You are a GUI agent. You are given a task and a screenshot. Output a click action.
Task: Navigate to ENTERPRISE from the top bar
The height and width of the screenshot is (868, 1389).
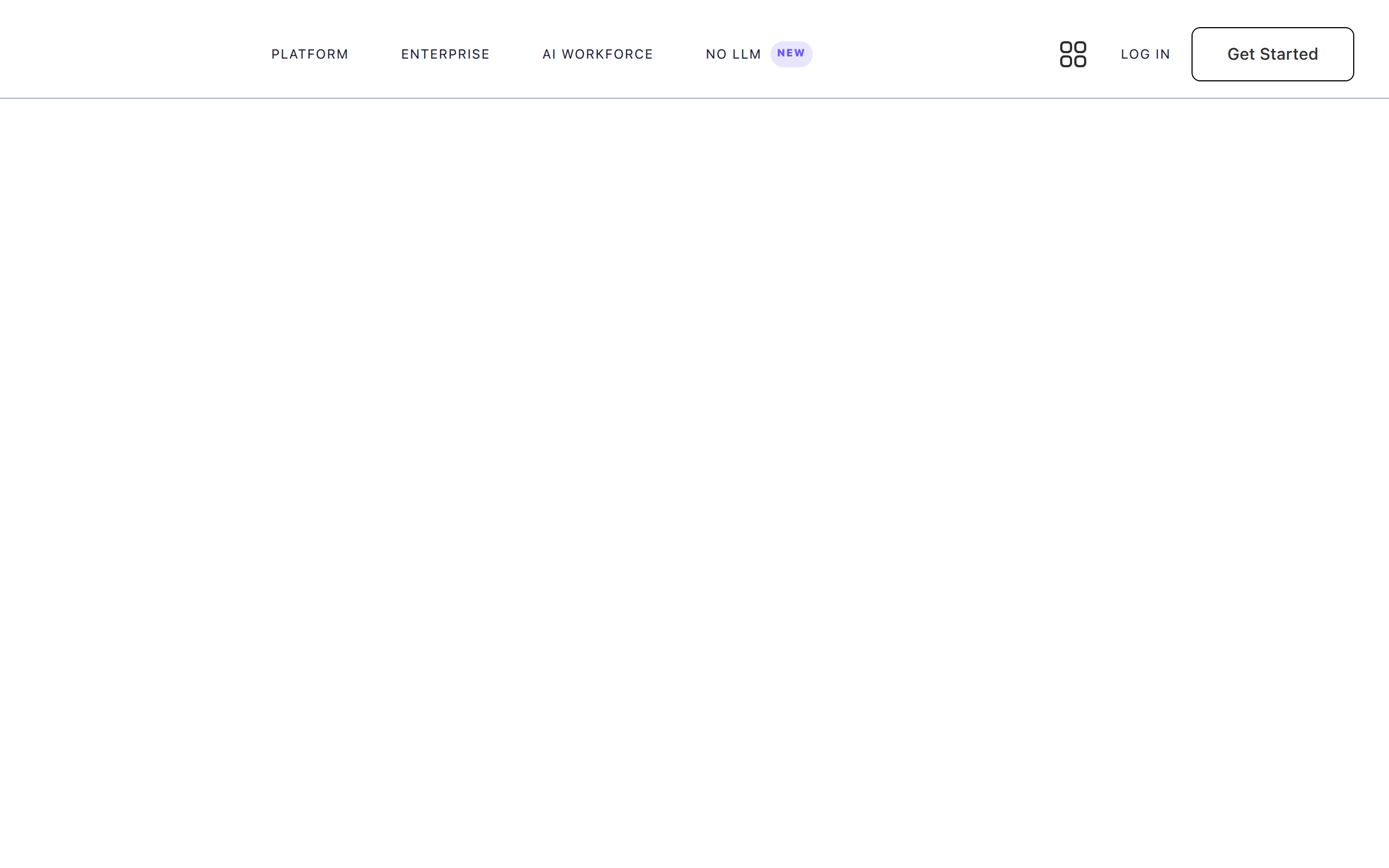tap(445, 54)
